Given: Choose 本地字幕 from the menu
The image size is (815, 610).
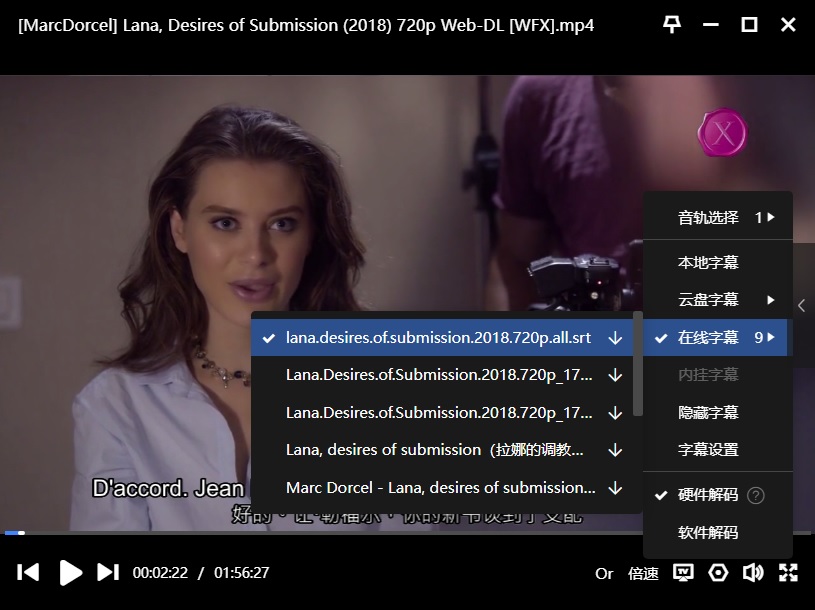Looking at the screenshot, I should click(x=708, y=263).
